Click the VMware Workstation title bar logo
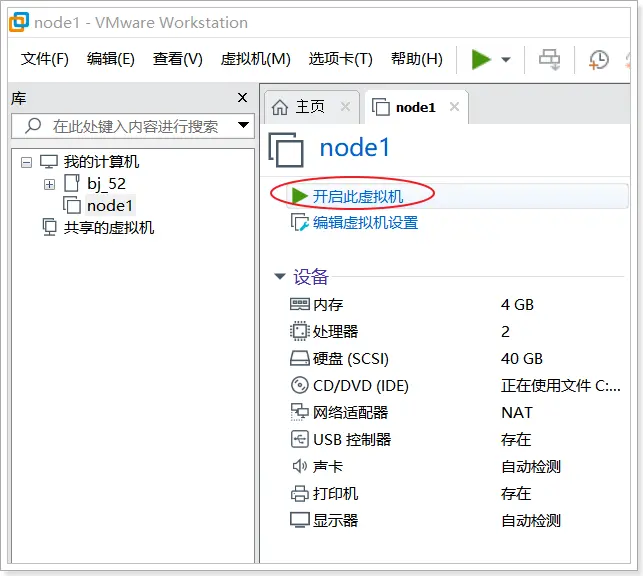Screen dimensions: 643x576 (x=19, y=22)
